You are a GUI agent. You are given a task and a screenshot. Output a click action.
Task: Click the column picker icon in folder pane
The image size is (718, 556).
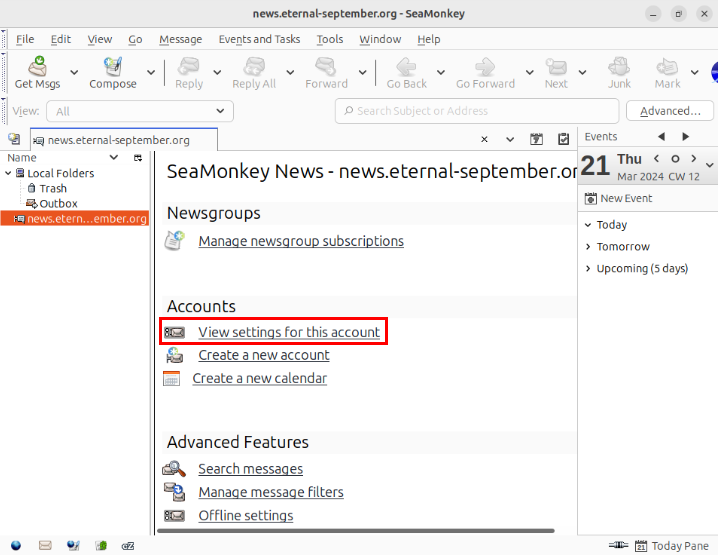pyautogui.click(x=138, y=158)
